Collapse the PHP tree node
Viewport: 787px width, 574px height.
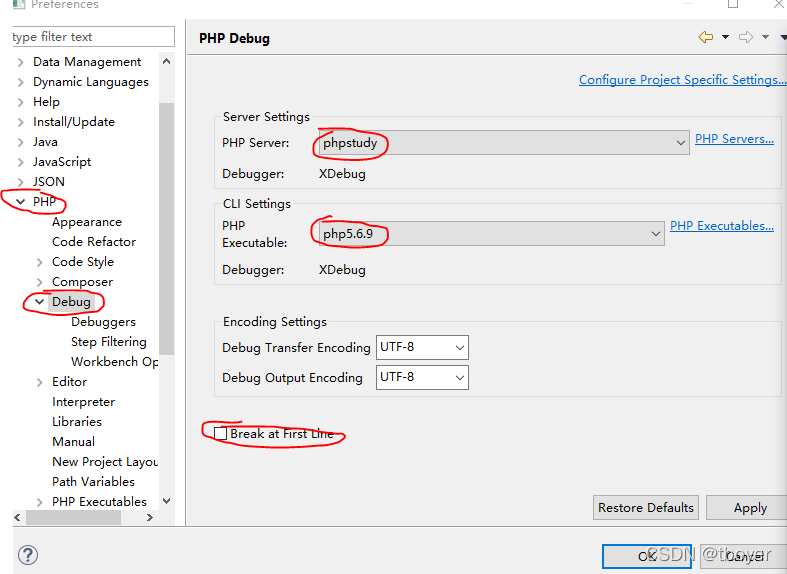click(20, 202)
